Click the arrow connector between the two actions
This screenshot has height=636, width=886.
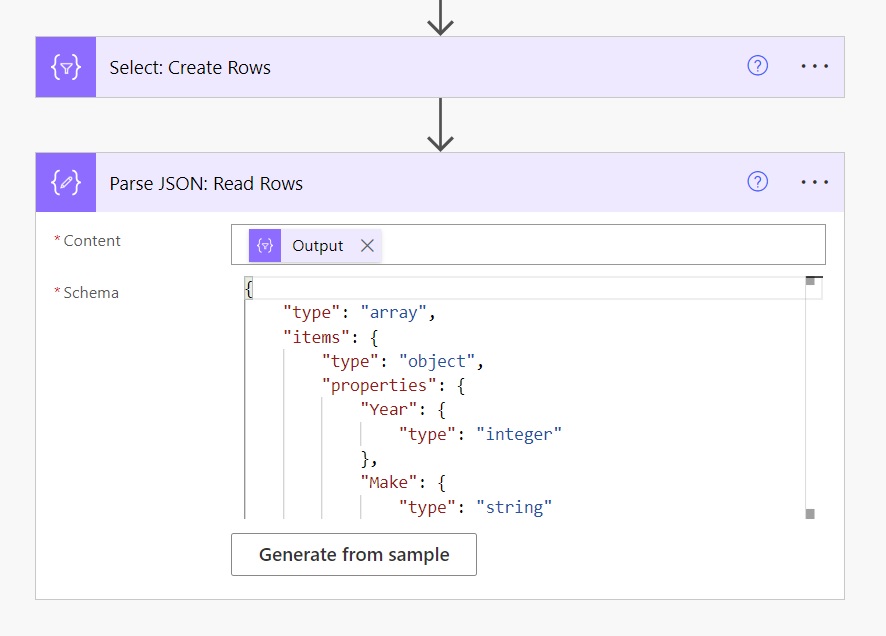point(440,126)
